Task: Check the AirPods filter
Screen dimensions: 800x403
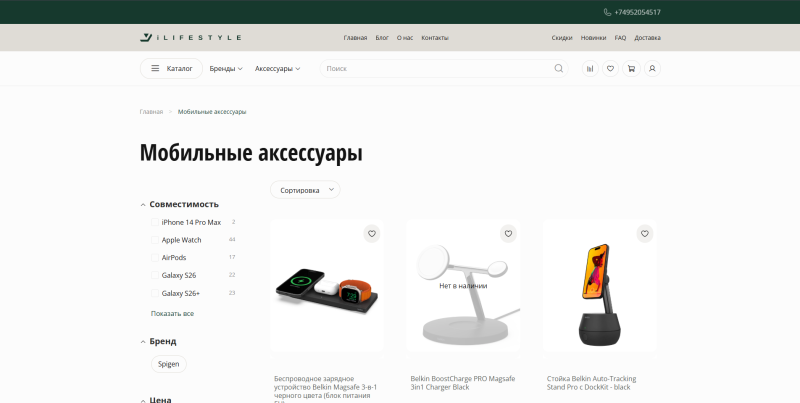Action: point(155,258)
